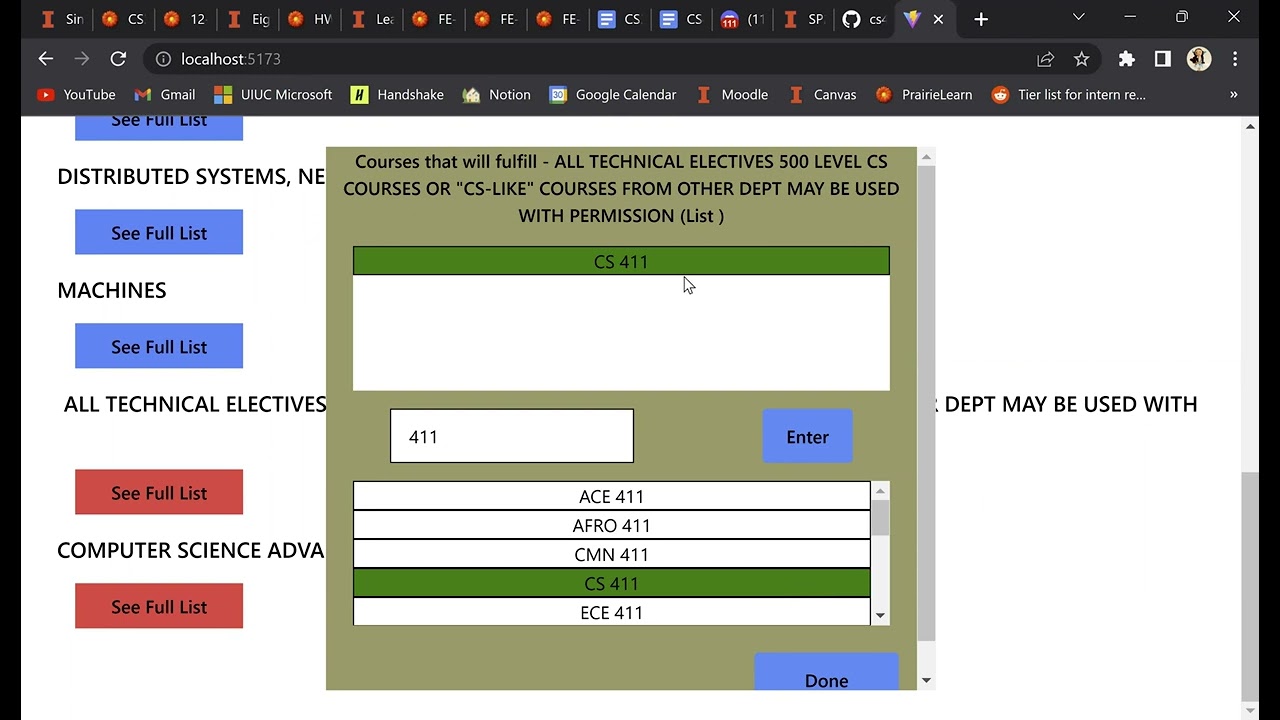The image size is (1280, 720).
Task: Open the Google Calendar bookmark
Action: point(612,94)
